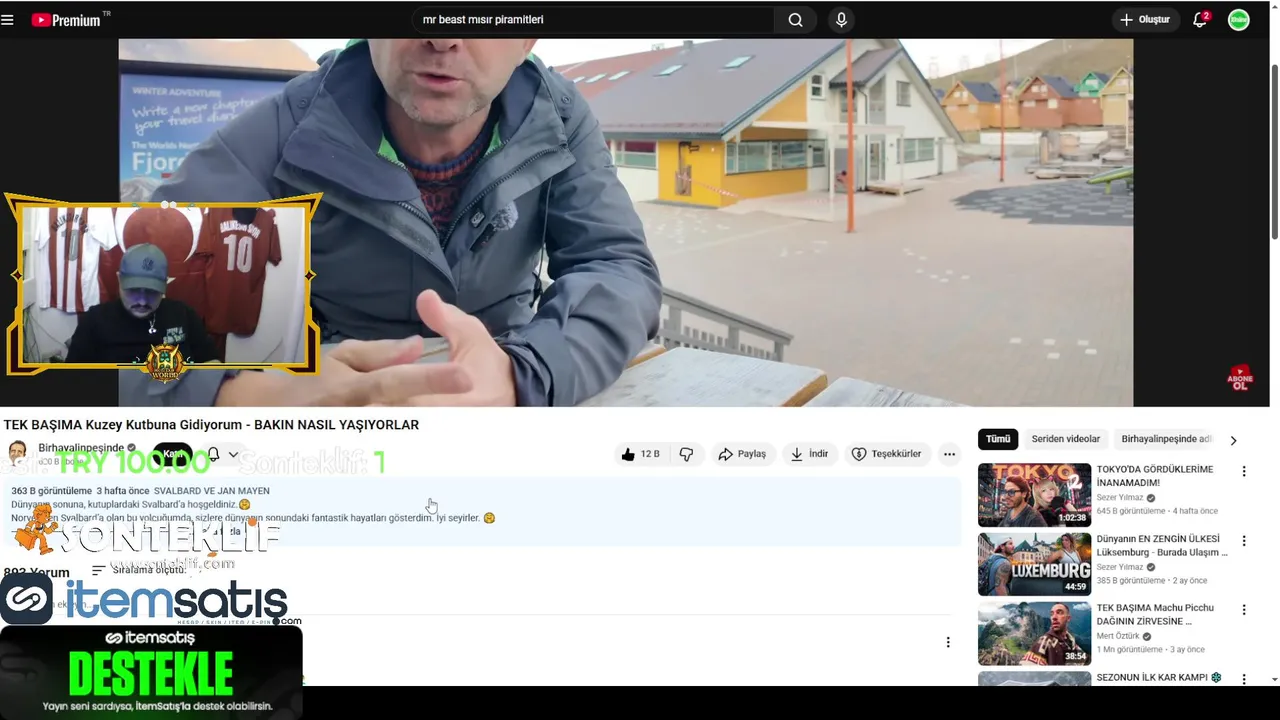
Task: Open the Birhayalinpeşinde channel name
Action: point(81,448)
